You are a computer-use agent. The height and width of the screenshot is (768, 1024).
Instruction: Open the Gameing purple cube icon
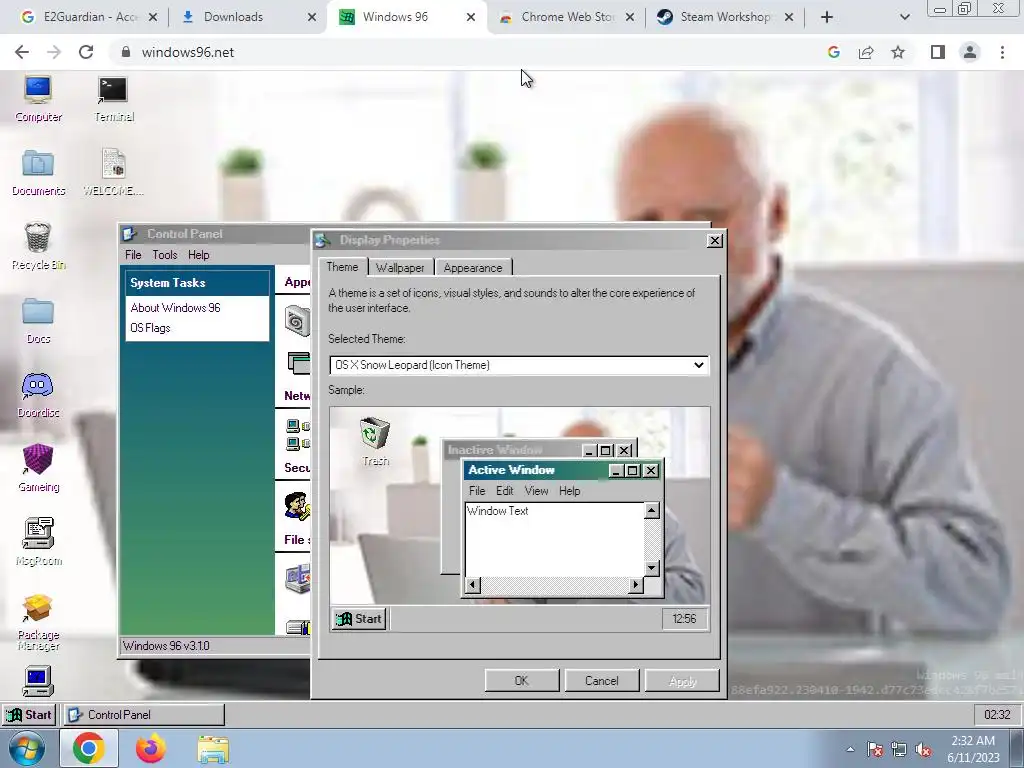[38, 468]
